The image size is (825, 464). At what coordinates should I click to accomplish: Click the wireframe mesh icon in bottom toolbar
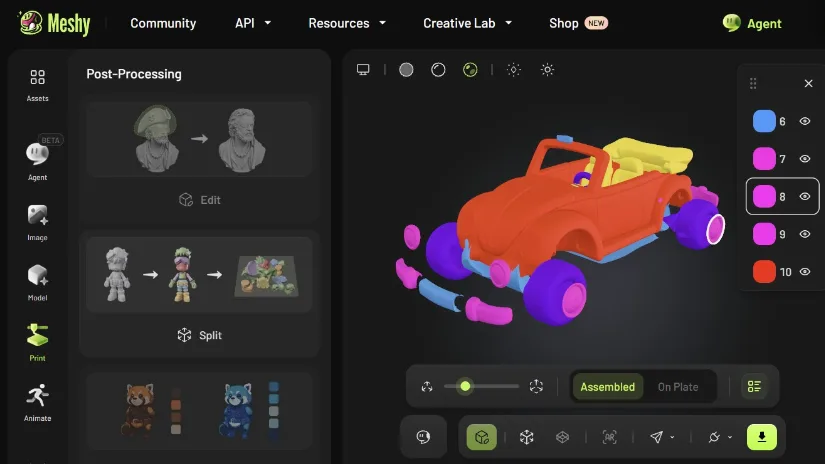pyautogui.click(x=562, y=437)
